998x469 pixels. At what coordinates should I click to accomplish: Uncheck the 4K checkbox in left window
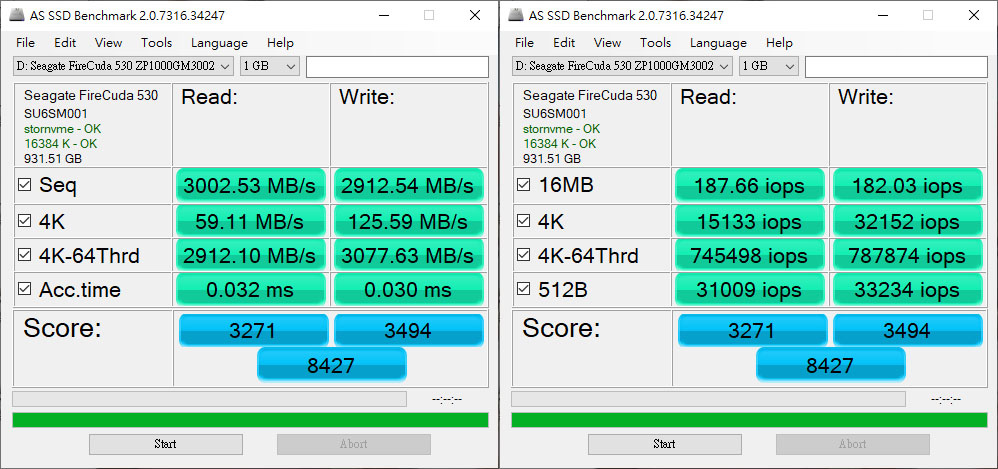24,221
